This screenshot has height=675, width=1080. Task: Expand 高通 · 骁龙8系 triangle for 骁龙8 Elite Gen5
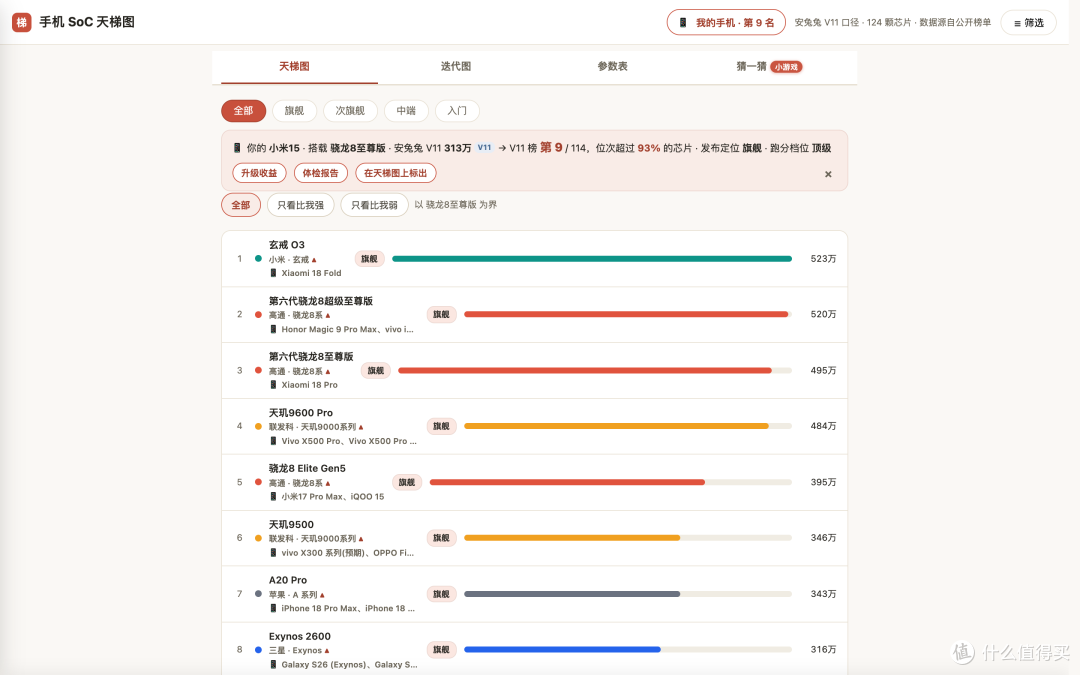[x=328, y=484]
